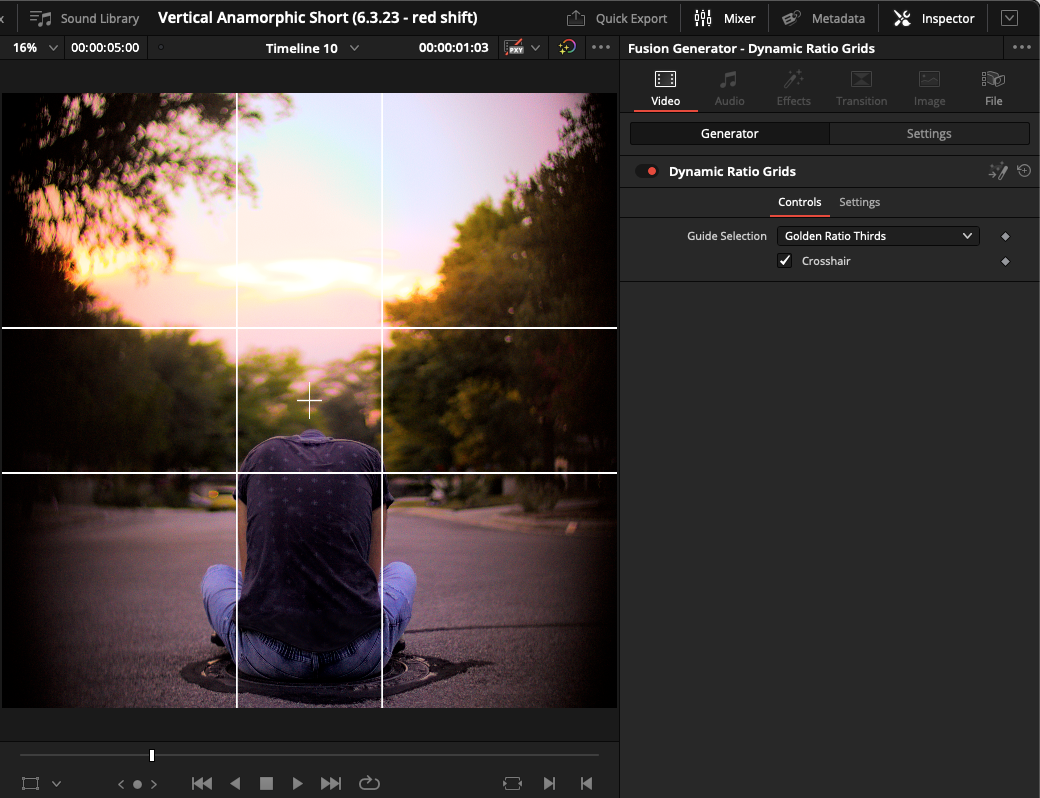Open the Controls sub-tab

pyautogui.click(x=799, y=202)
